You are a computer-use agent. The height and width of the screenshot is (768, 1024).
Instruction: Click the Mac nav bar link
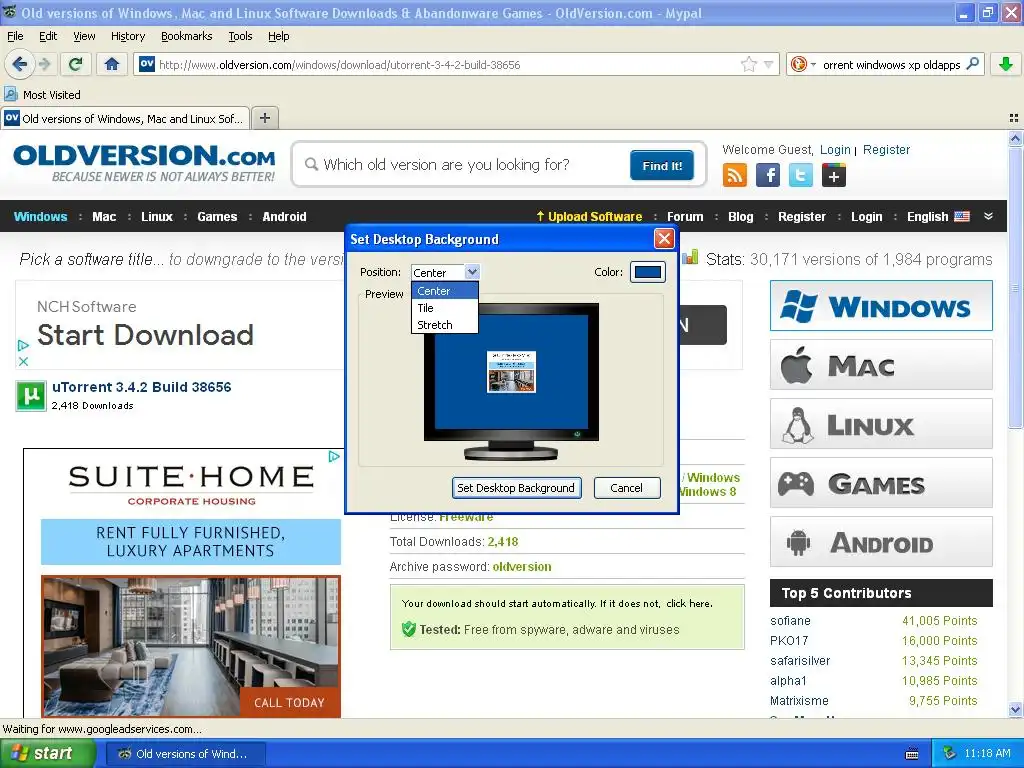(104, 217)
